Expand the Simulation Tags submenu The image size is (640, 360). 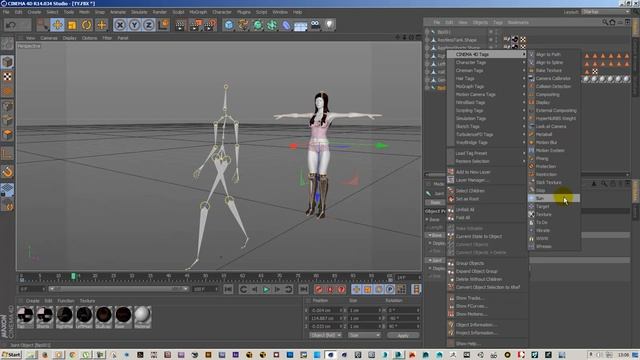(487, 118)
